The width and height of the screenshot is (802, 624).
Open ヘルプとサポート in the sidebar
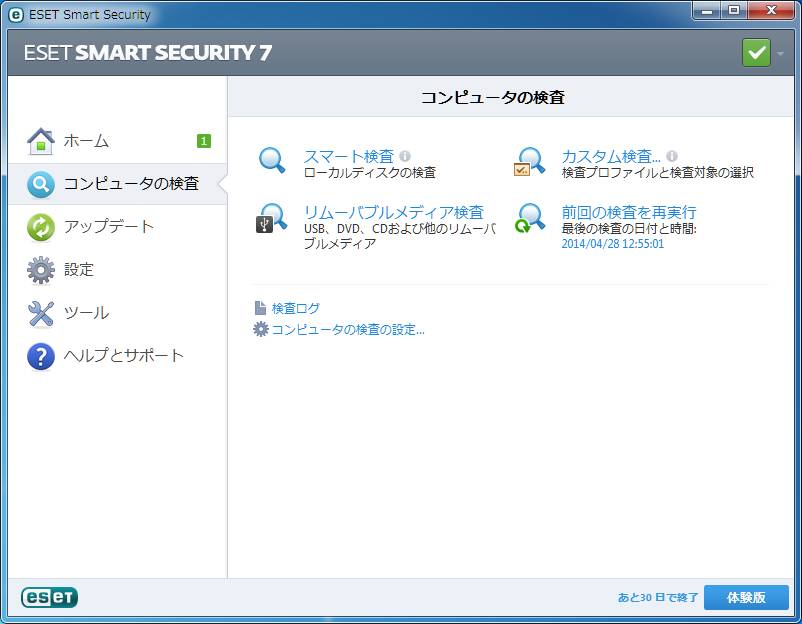[x=118, y=356]
